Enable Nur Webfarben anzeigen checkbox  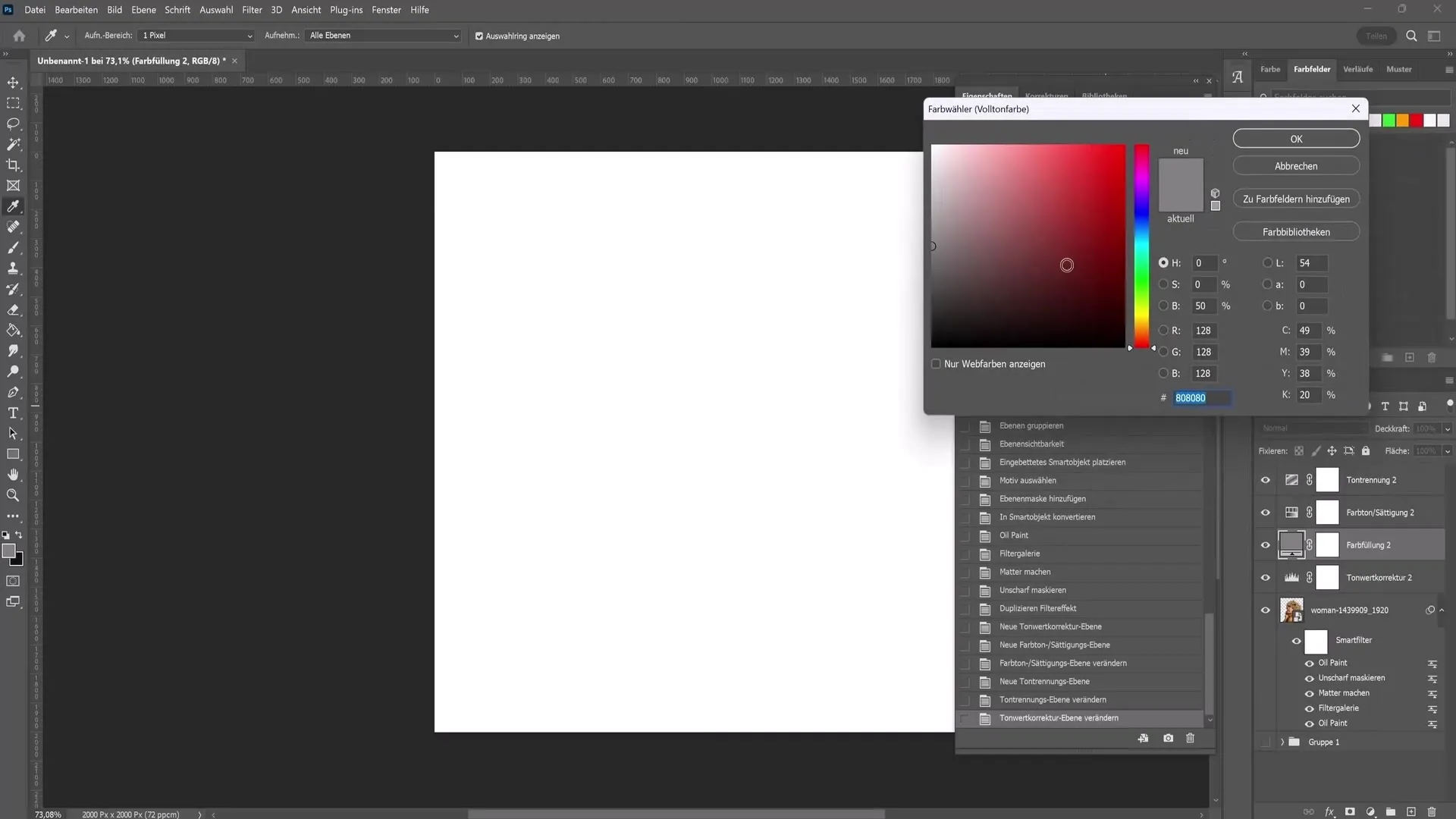click(x=936, y=364)
